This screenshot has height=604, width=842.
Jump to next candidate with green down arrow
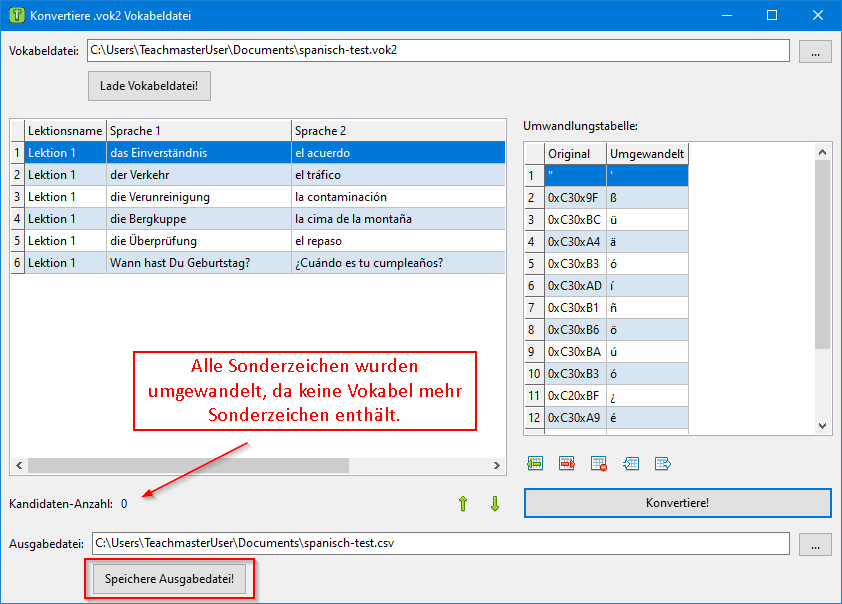[x=494, y=504]
